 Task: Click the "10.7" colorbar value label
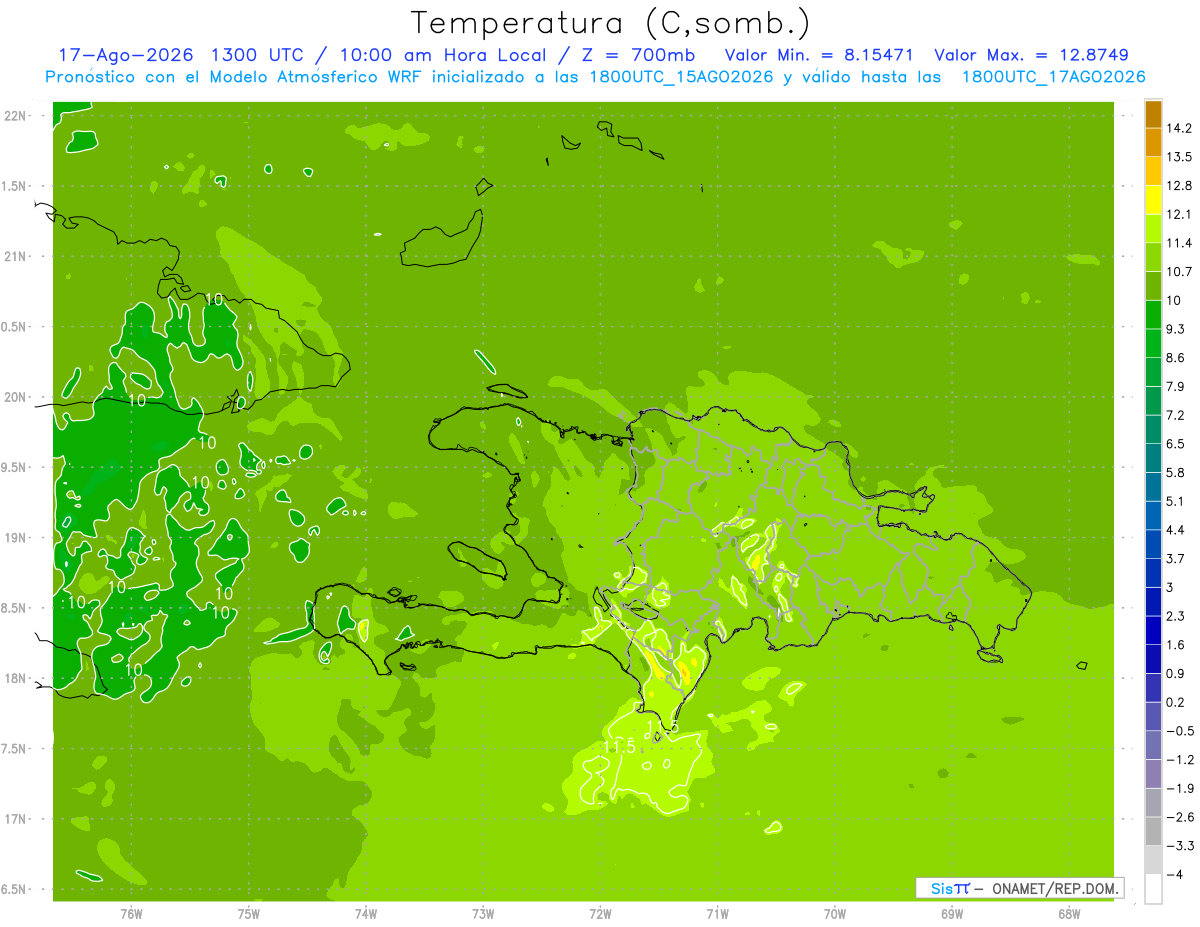1179,272
